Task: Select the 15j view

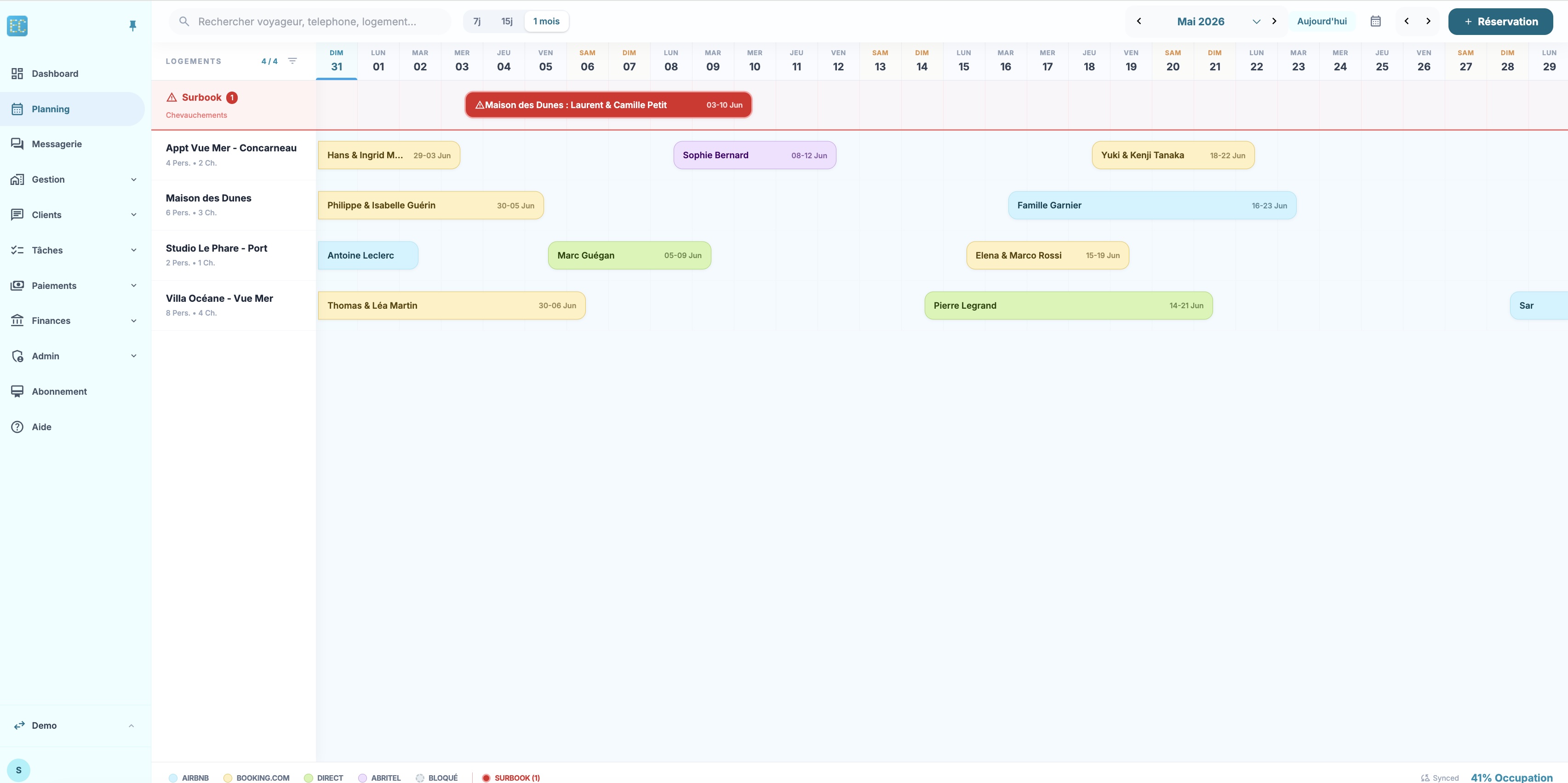Action: click(x=506, y=21)
